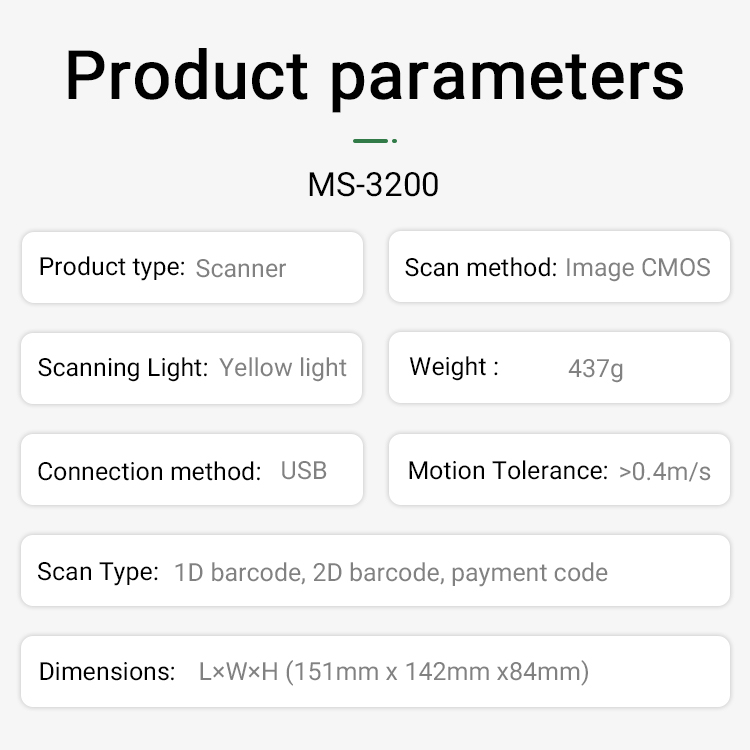Click the "Scanner" value text
750x750 pixels.
[241, 268]
